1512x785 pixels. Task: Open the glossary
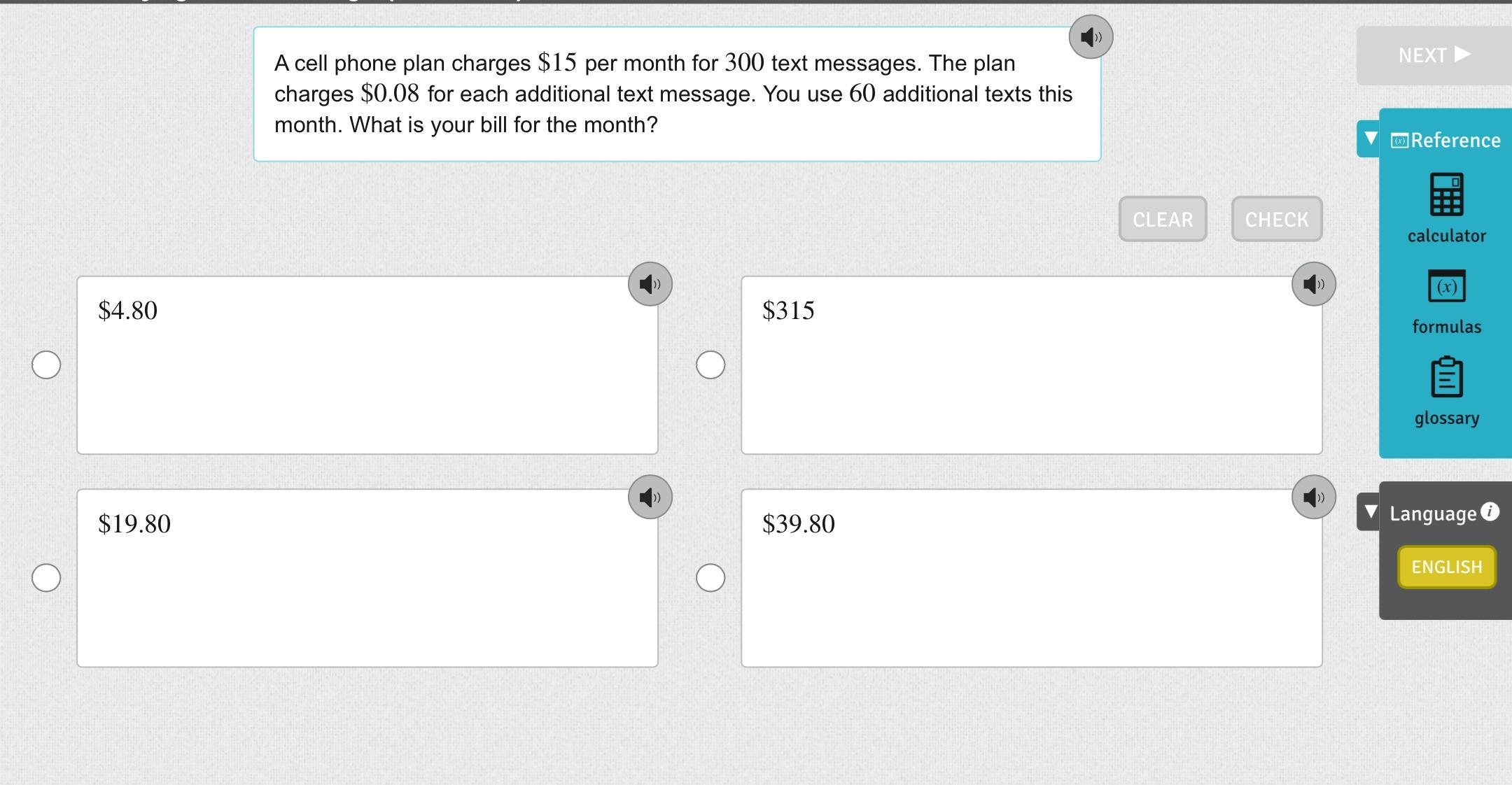[1446, 391]
